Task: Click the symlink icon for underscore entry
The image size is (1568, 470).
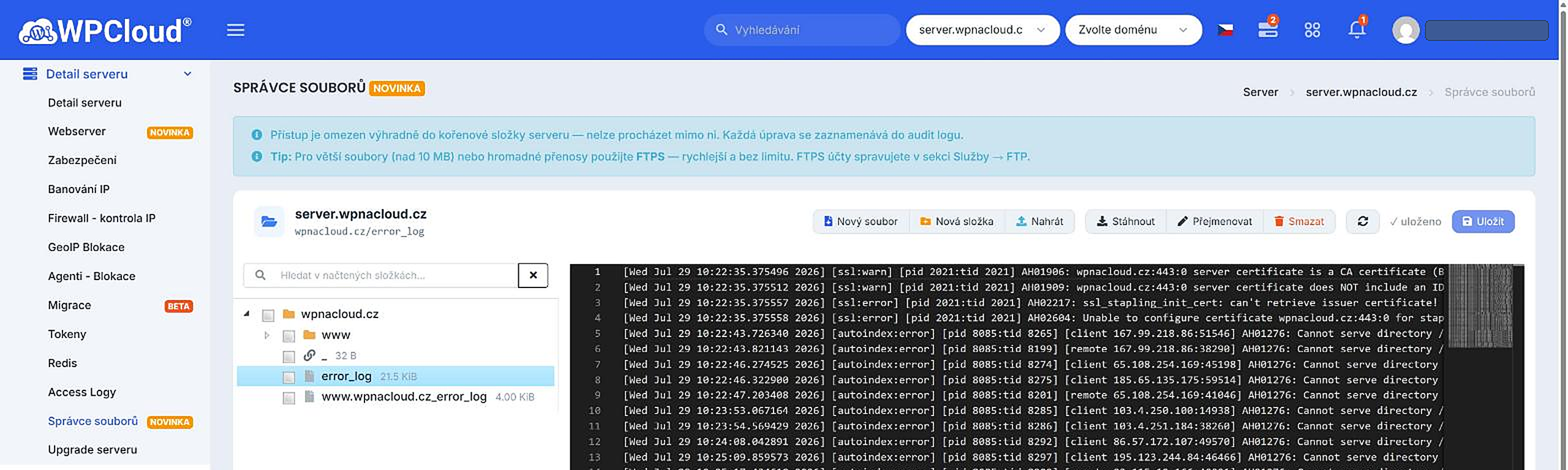Action: click(310, 355)
